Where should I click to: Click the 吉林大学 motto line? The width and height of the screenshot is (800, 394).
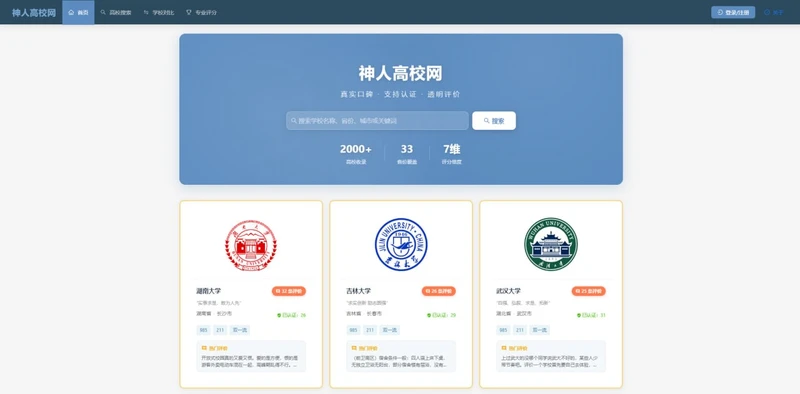click(x=367, y=303)
